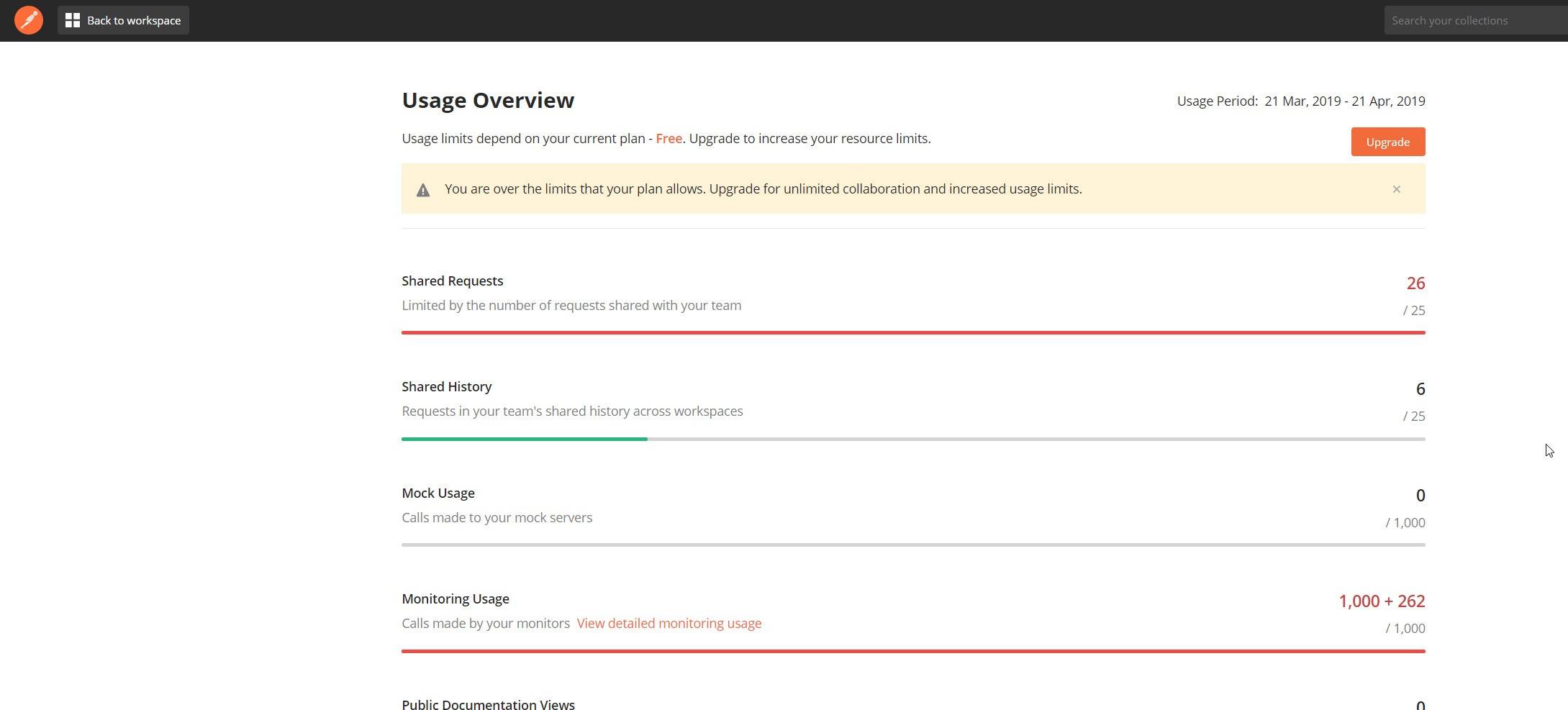Click the Usage Overview heading
1568x710 pixels.
coord(488,101)
